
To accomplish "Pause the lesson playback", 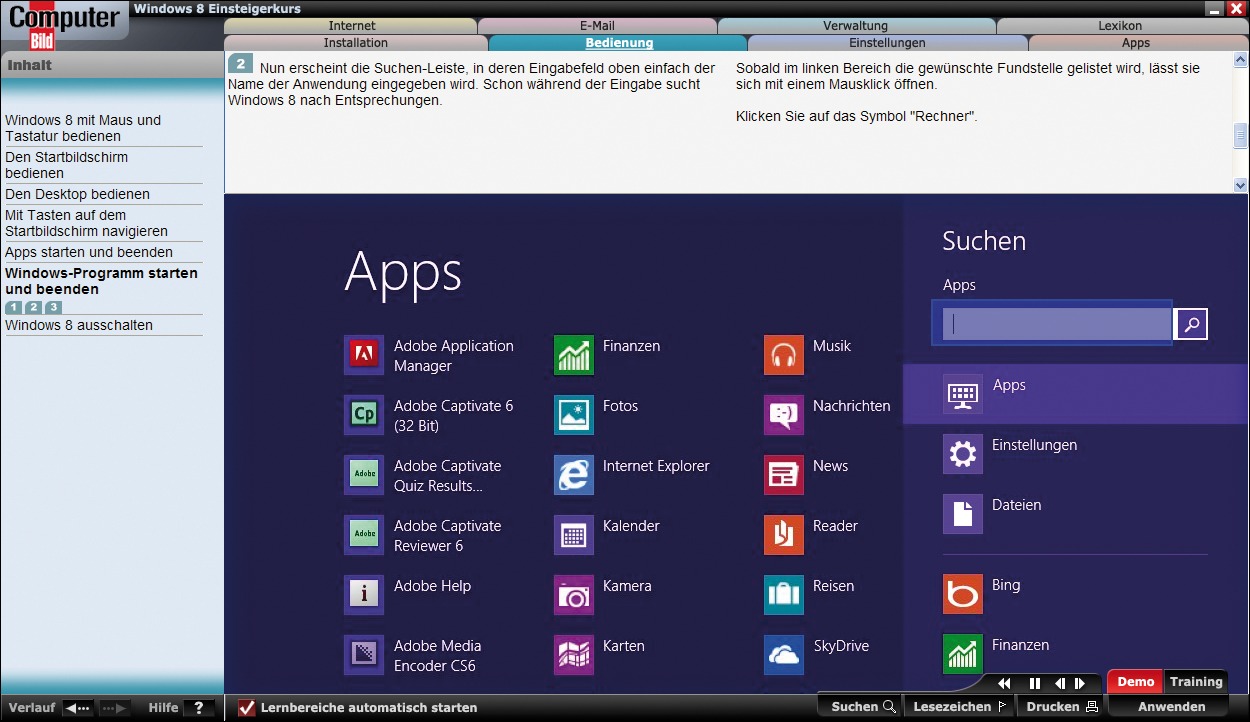I will pos(1035,684).
